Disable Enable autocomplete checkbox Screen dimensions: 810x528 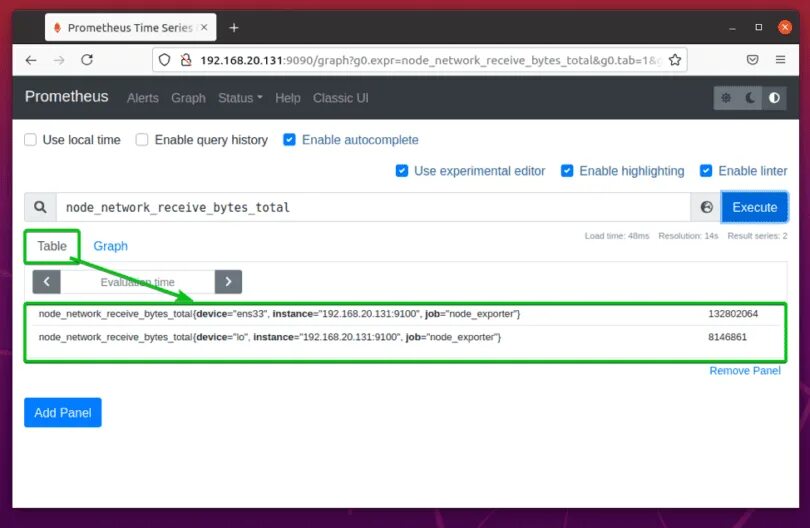(x=289, y=139)
